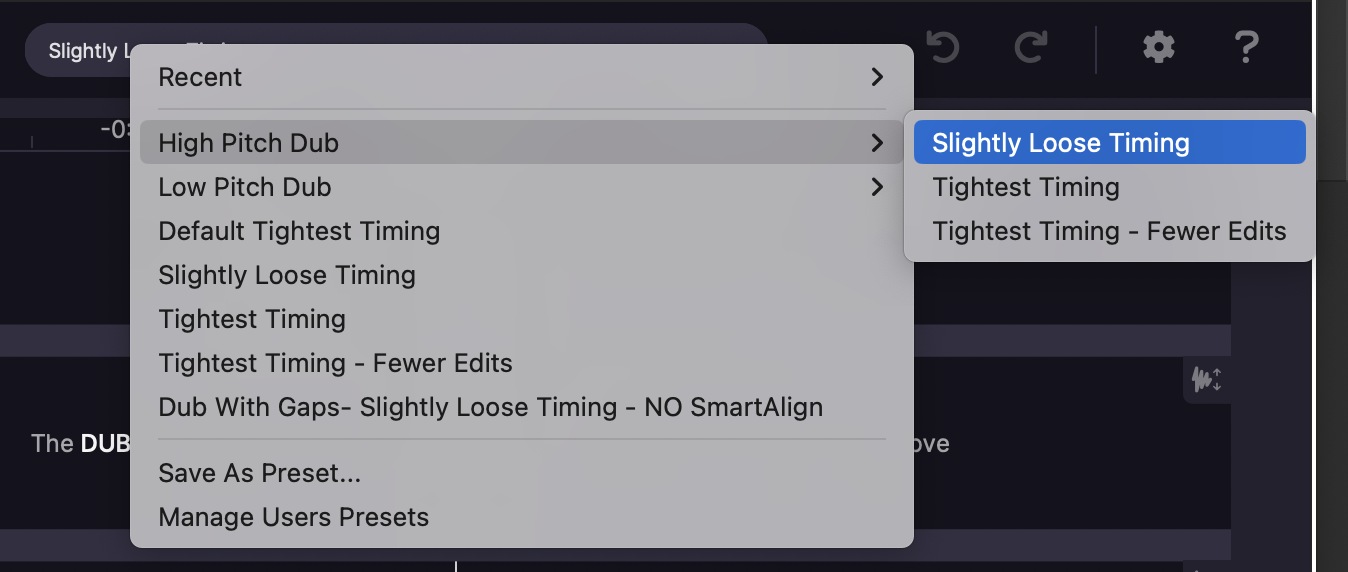This screenshot has width=1348, height=572.
Task: Open help via question mark icon
Action: tap(1245, 47)
